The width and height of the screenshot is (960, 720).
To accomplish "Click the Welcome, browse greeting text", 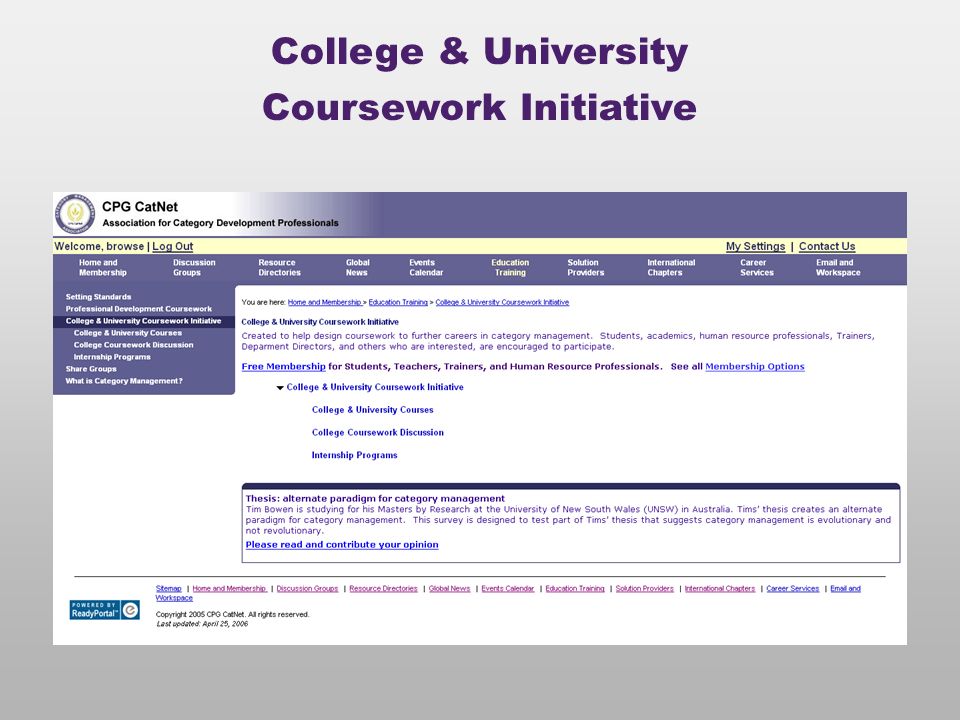I will click(99, 246).
